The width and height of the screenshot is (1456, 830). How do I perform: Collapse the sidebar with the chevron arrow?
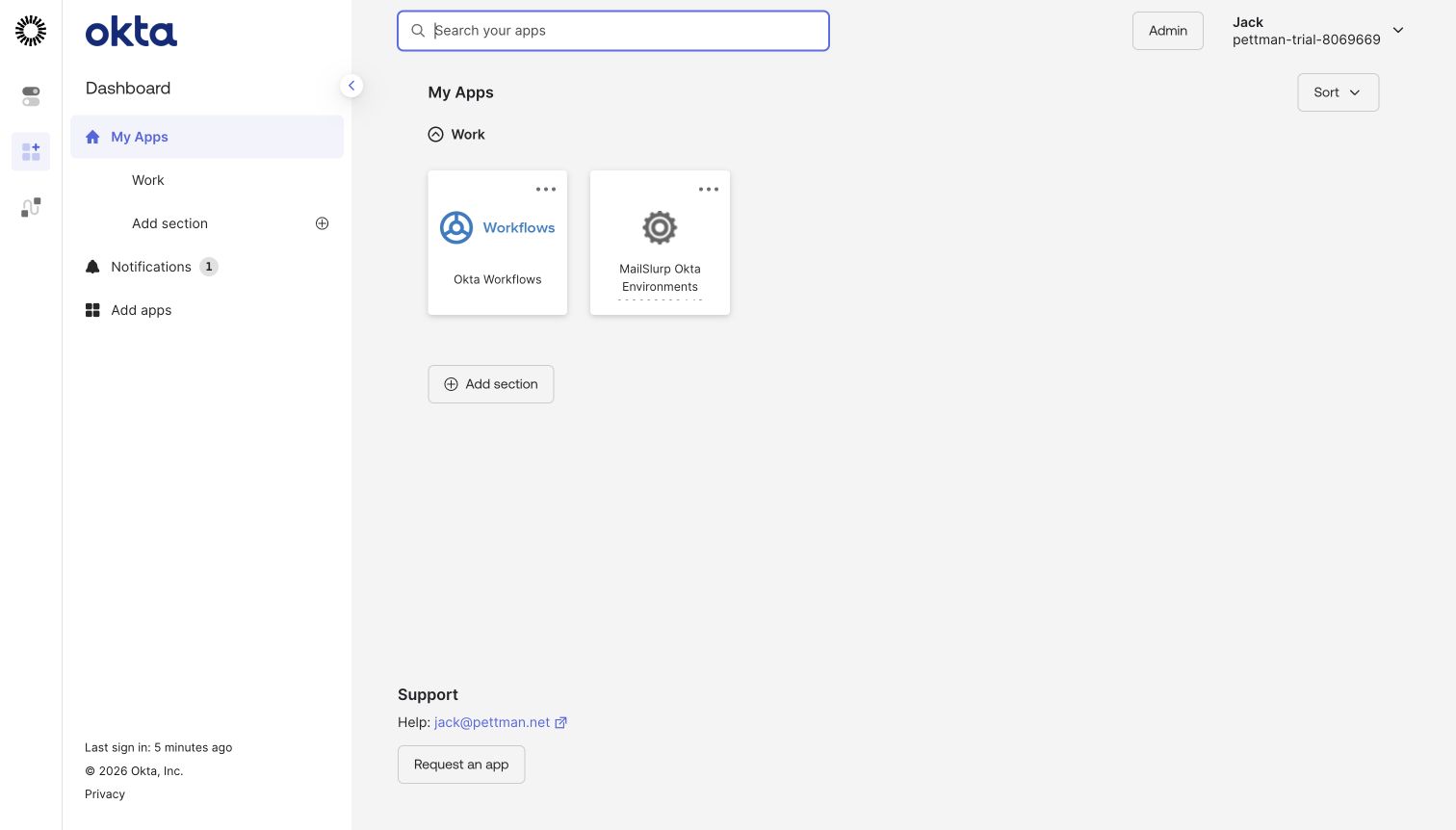pos(351,86)
